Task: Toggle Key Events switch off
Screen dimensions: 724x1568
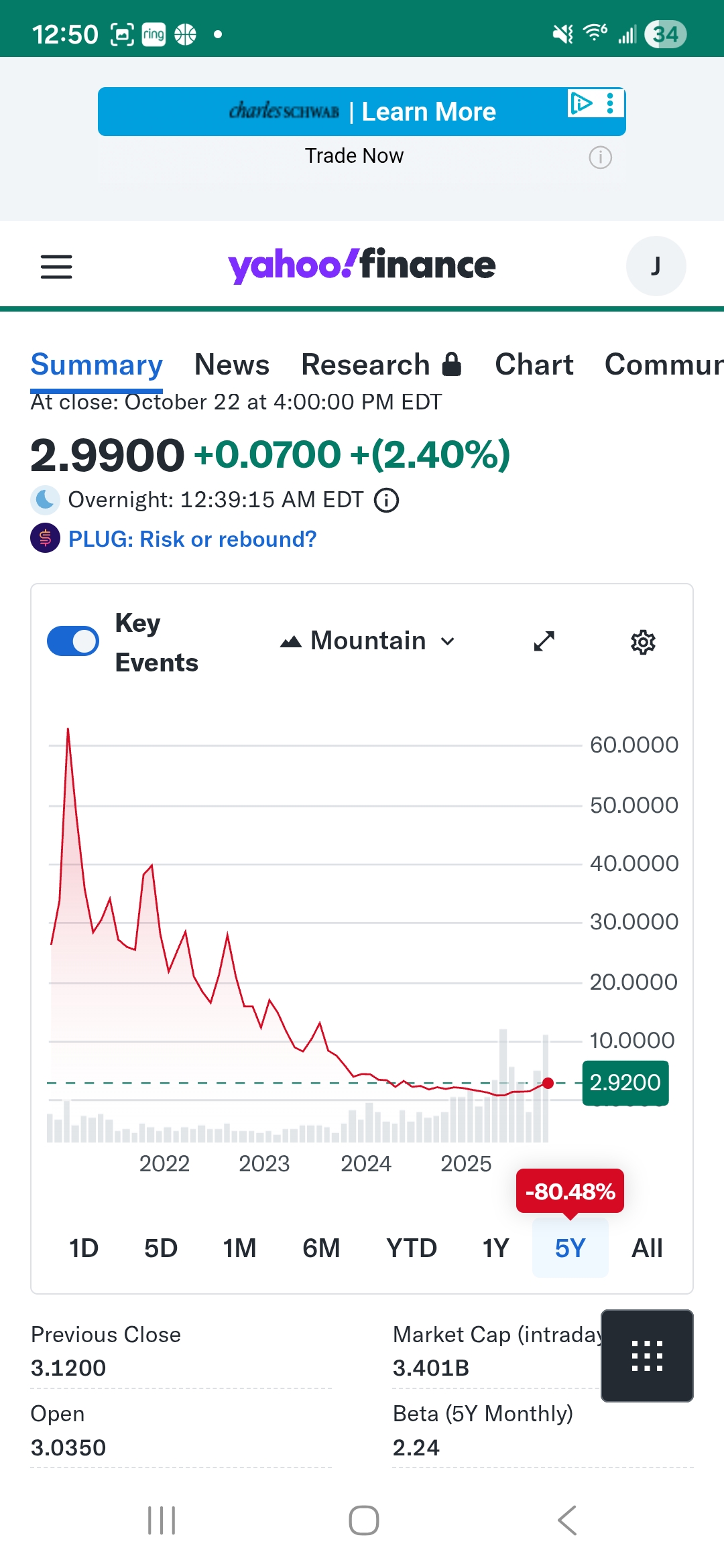Action: click(x=72, y=641)
